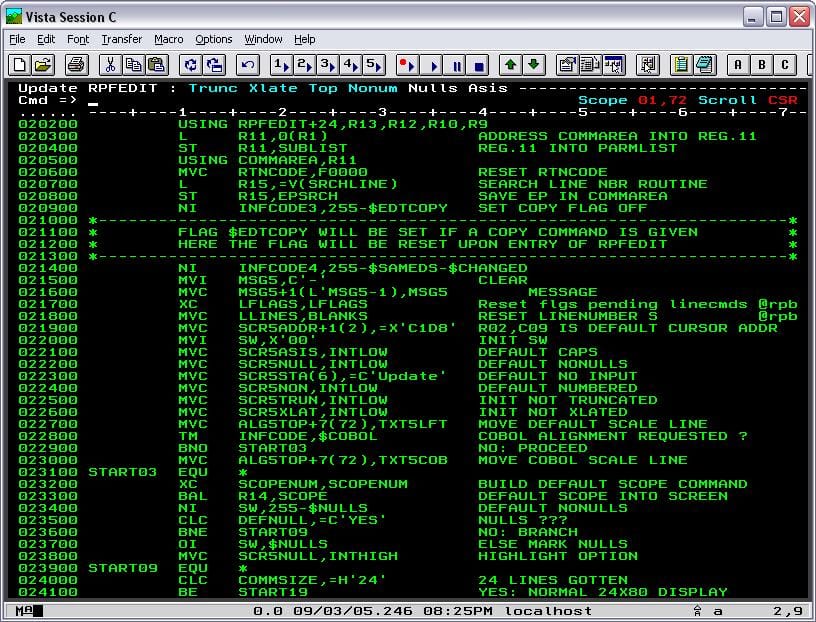Switch to session B button

(761, 65)
